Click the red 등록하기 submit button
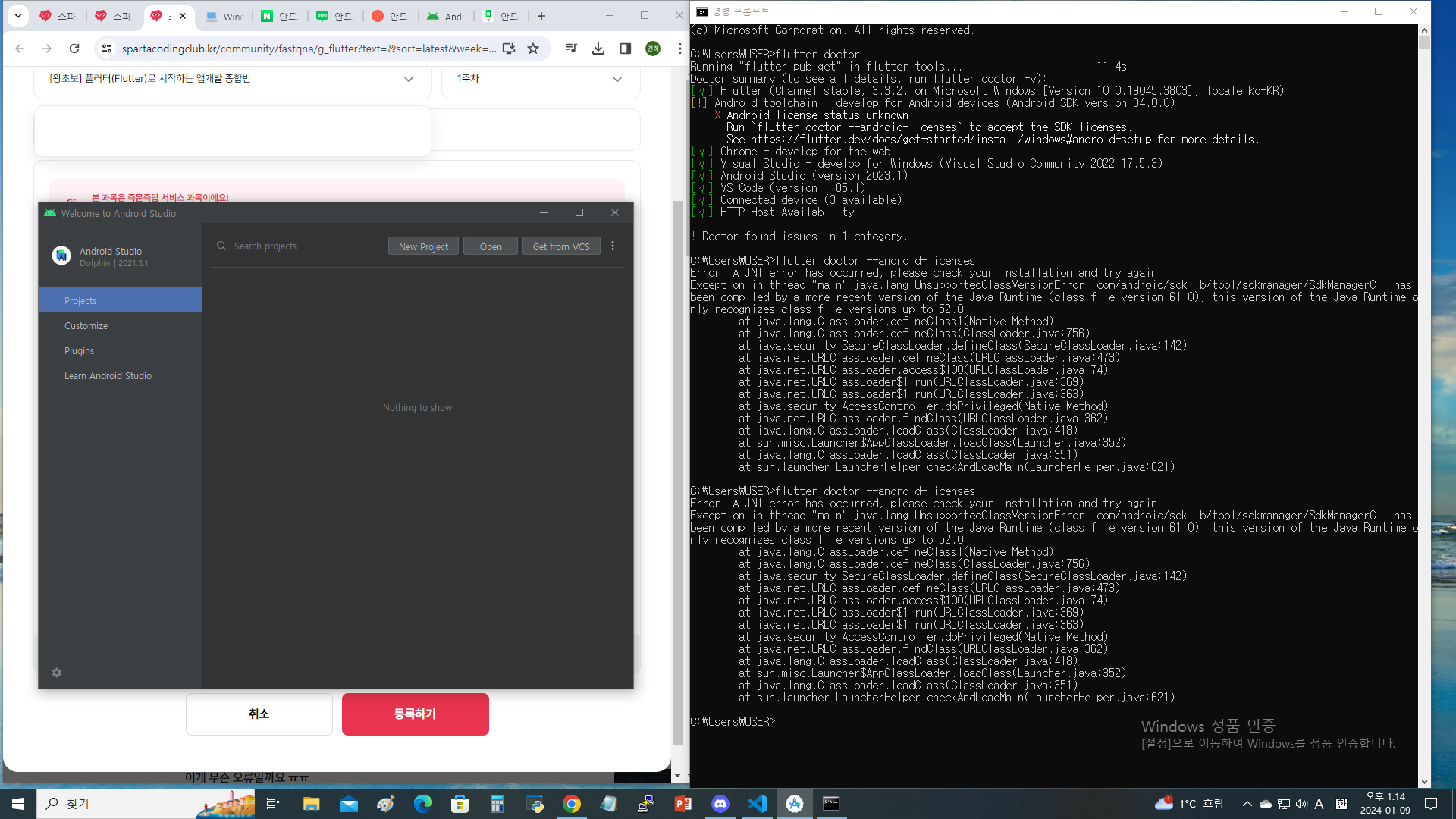1456x819 pixels. pyautogui.click(x=415, y=714)
